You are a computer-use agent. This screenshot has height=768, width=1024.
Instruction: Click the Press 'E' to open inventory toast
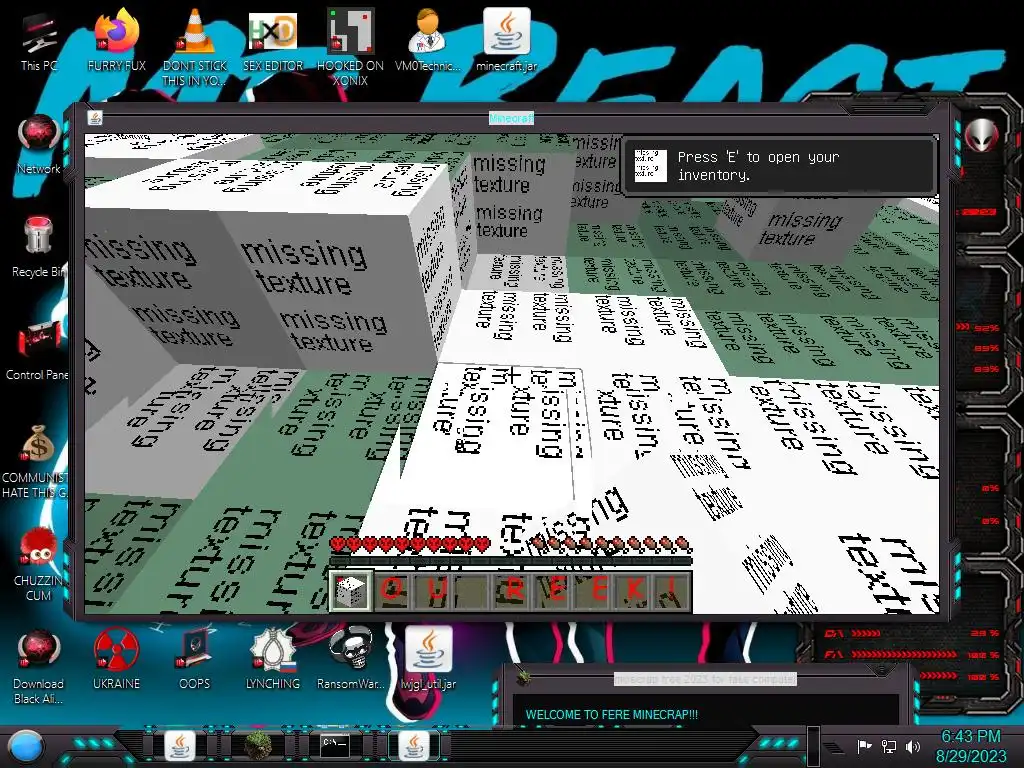781,166
